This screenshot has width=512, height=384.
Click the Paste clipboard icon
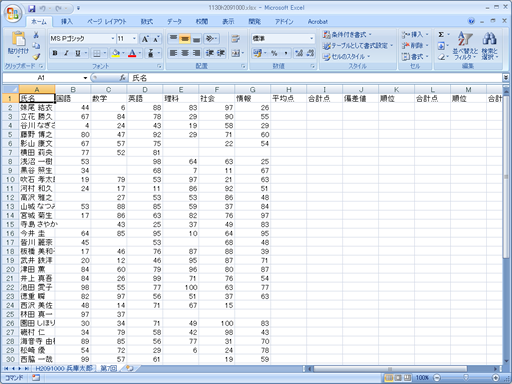tap(18, 39)
